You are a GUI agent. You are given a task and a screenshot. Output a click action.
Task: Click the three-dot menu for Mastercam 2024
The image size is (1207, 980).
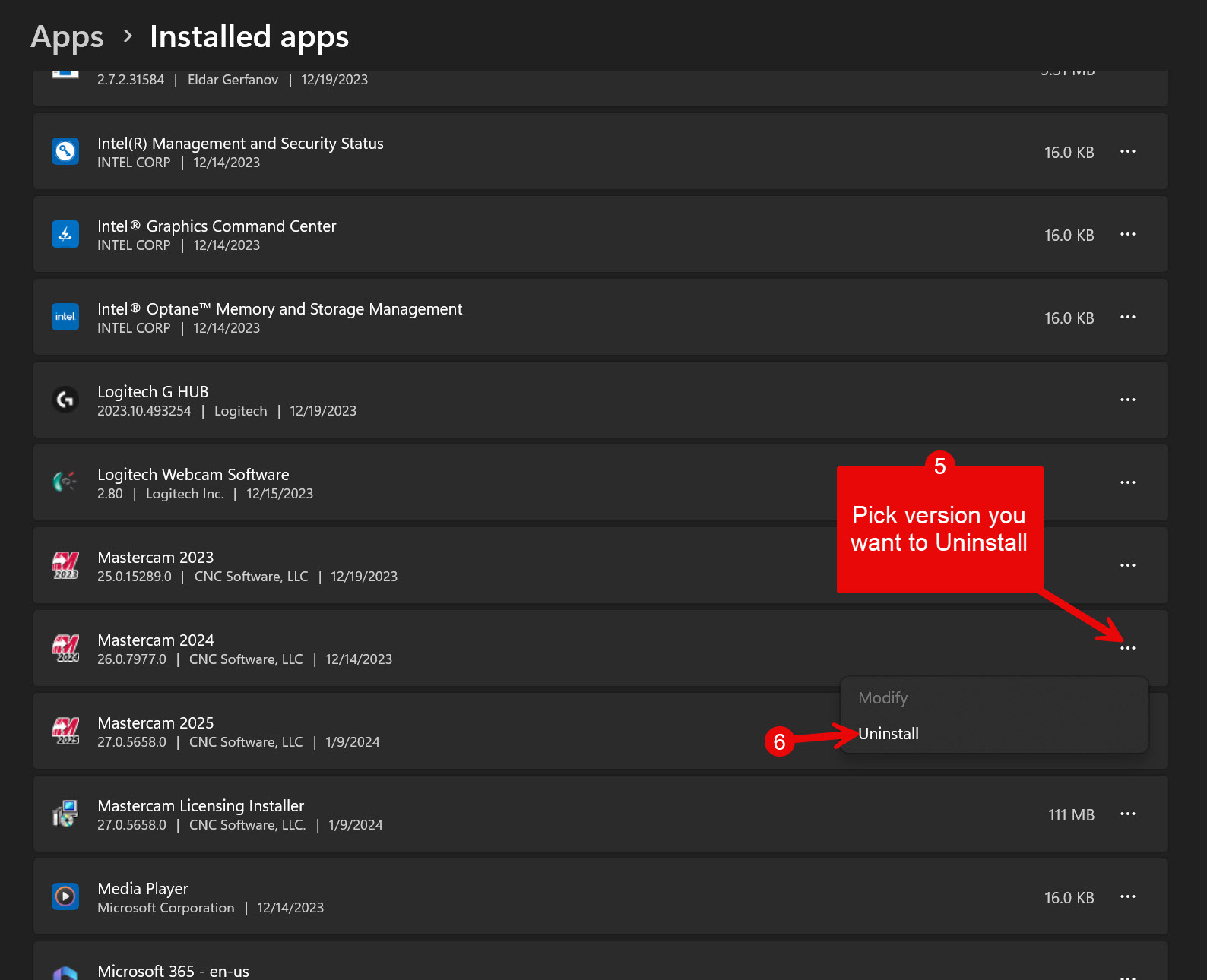click(1128, 648)
